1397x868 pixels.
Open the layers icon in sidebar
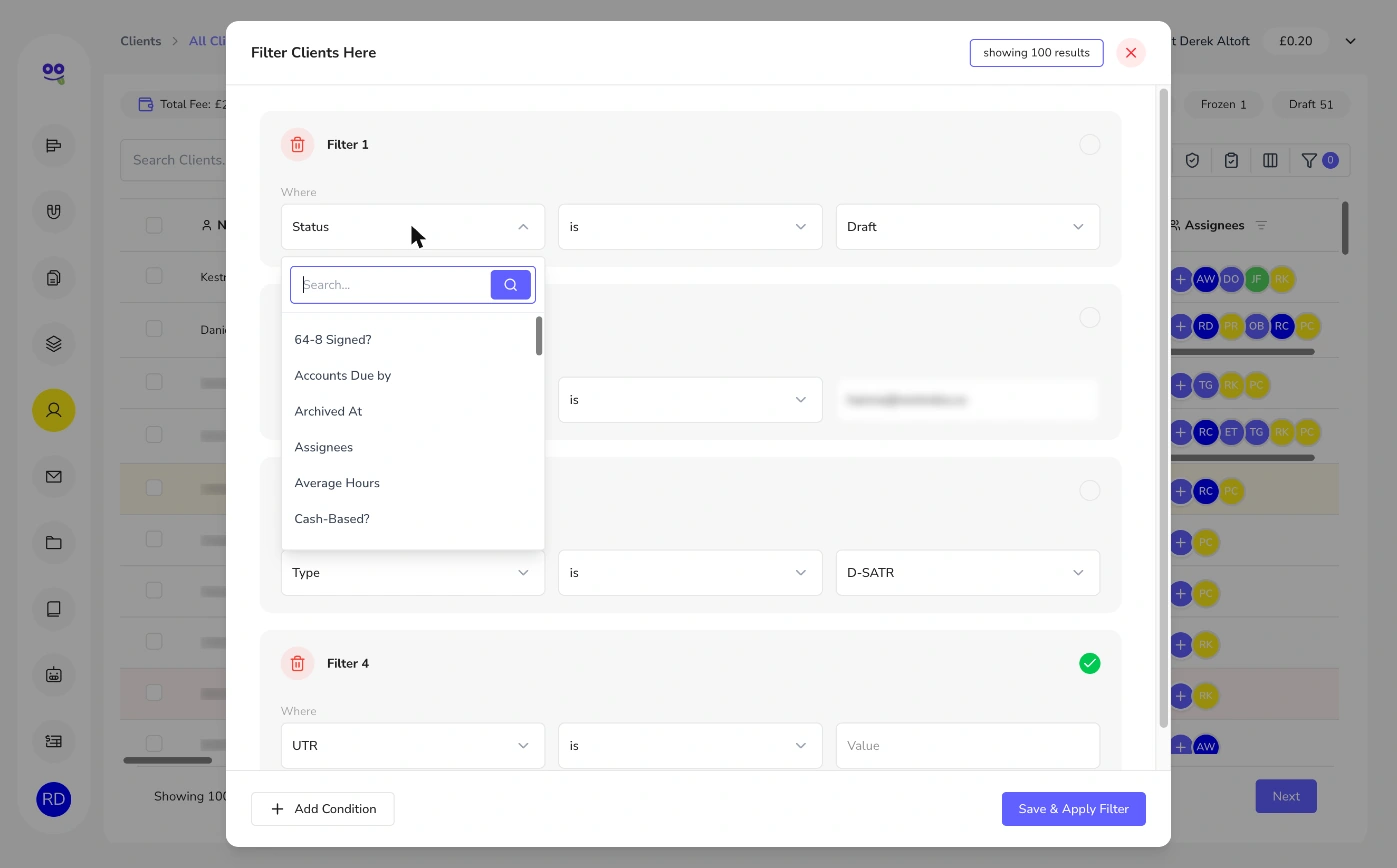54,344
